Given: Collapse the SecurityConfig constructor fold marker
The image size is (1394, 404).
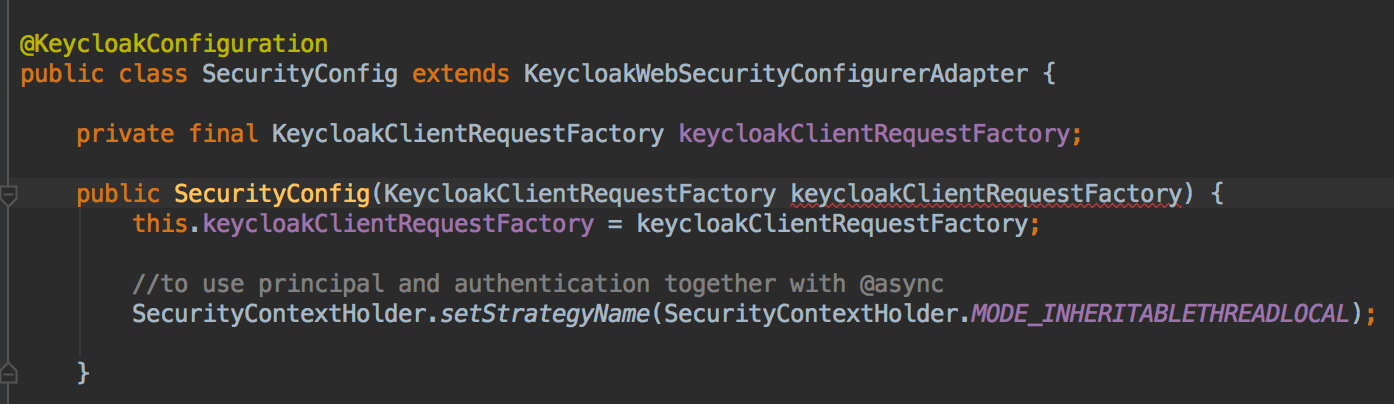Looking at the screenshot, I should (x=9, y=194).
